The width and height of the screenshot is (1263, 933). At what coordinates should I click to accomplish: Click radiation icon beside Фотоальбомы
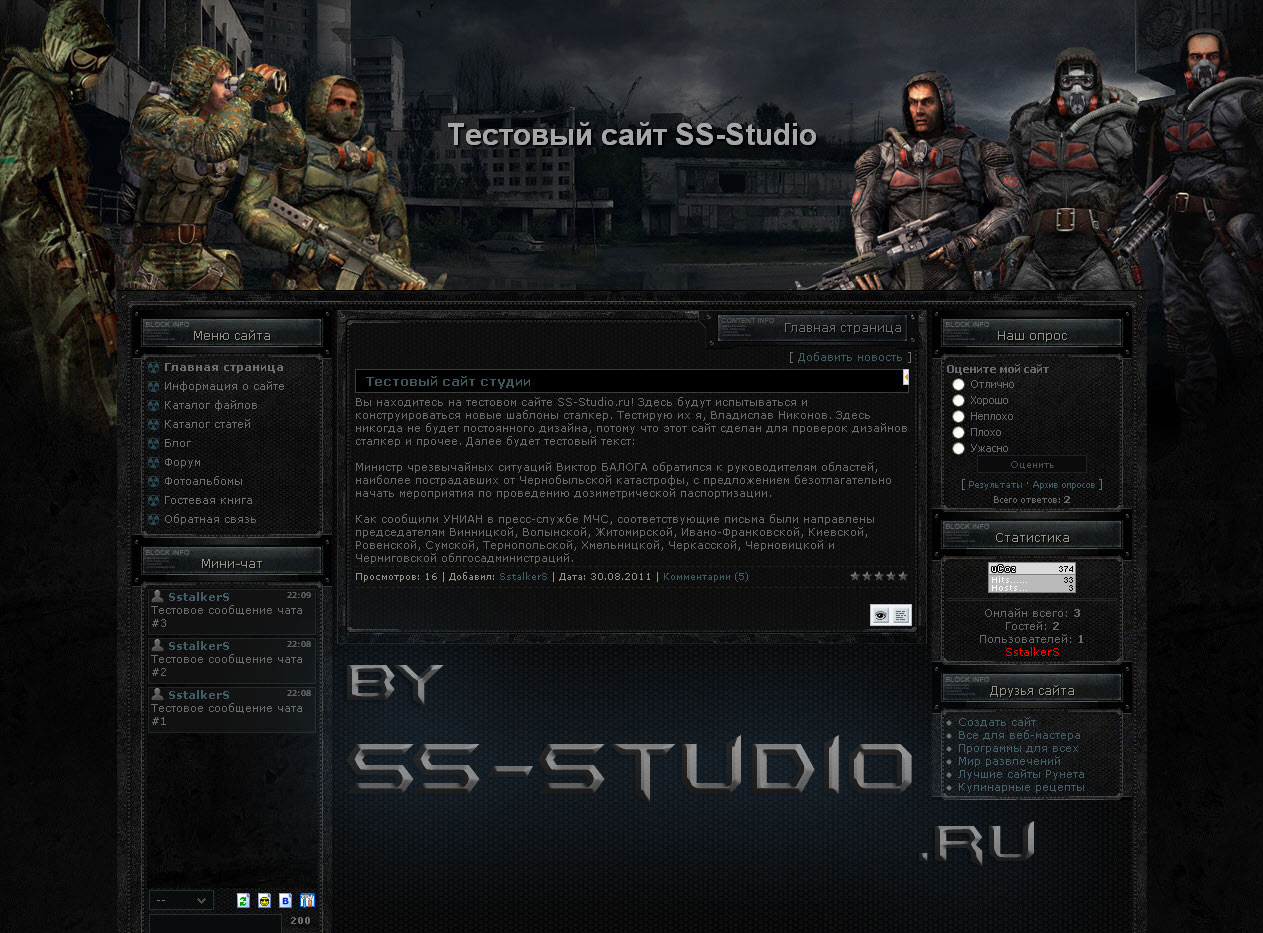click(x=153, y=481)
